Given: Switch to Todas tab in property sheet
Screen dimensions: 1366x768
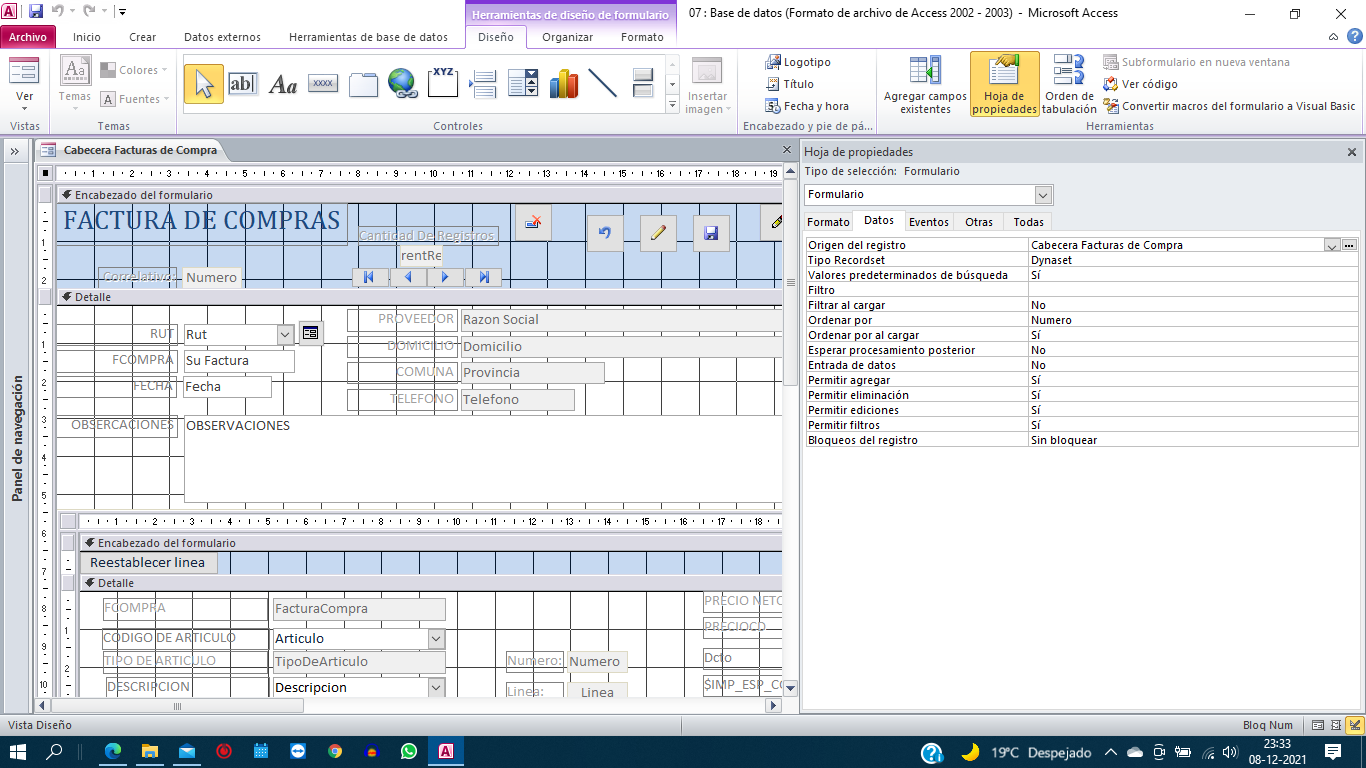Looking at the screenshot, I should [1028, 222].
